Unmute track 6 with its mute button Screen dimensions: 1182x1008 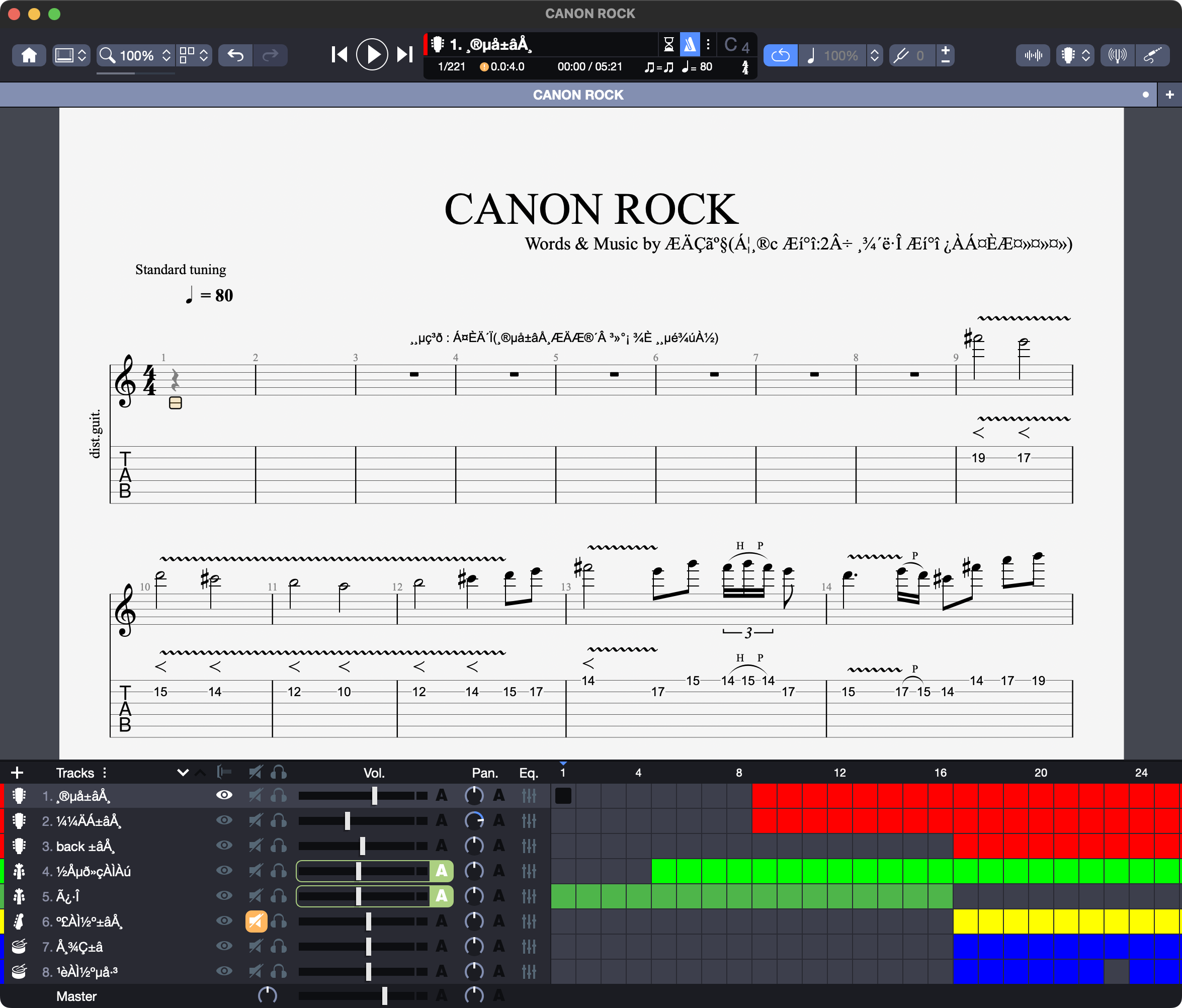click(x=256, y=920)
